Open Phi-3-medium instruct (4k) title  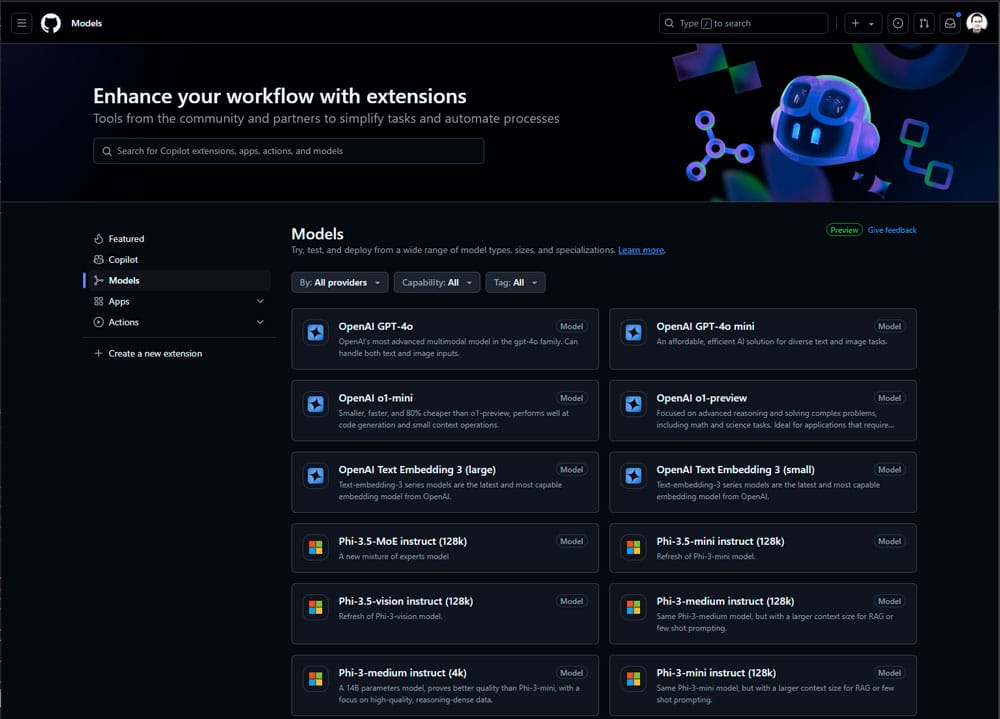pyautogui.click(x=402, y=672)
